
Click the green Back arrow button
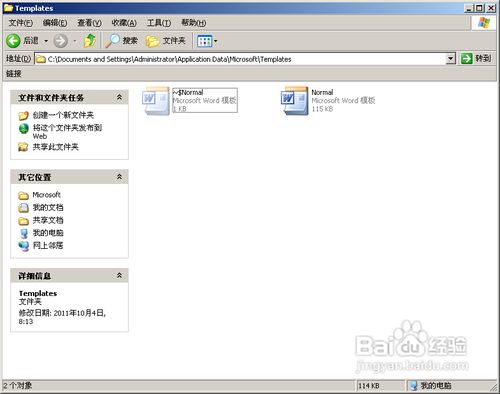point(13,41)
